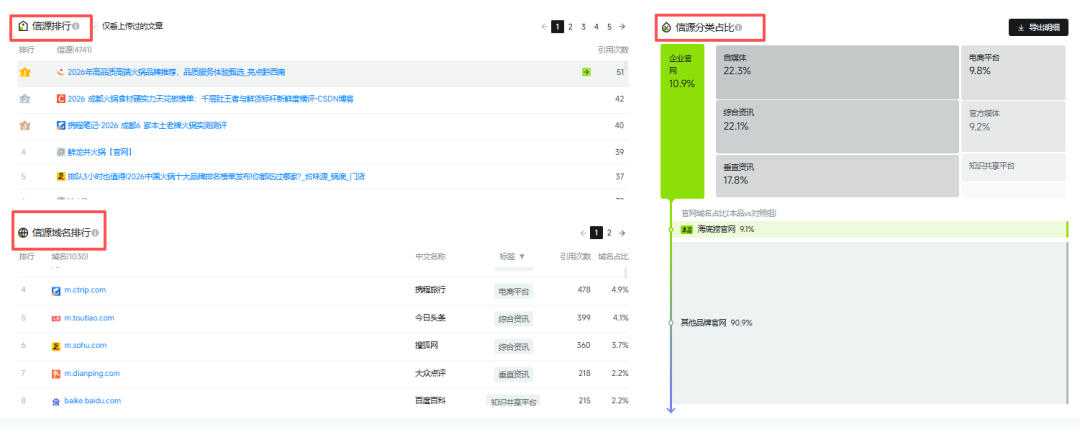Viewport: 1080px width, 435px height.
Task: Open the baike.baidu.com domain link
Action: (x=93, y=401)
